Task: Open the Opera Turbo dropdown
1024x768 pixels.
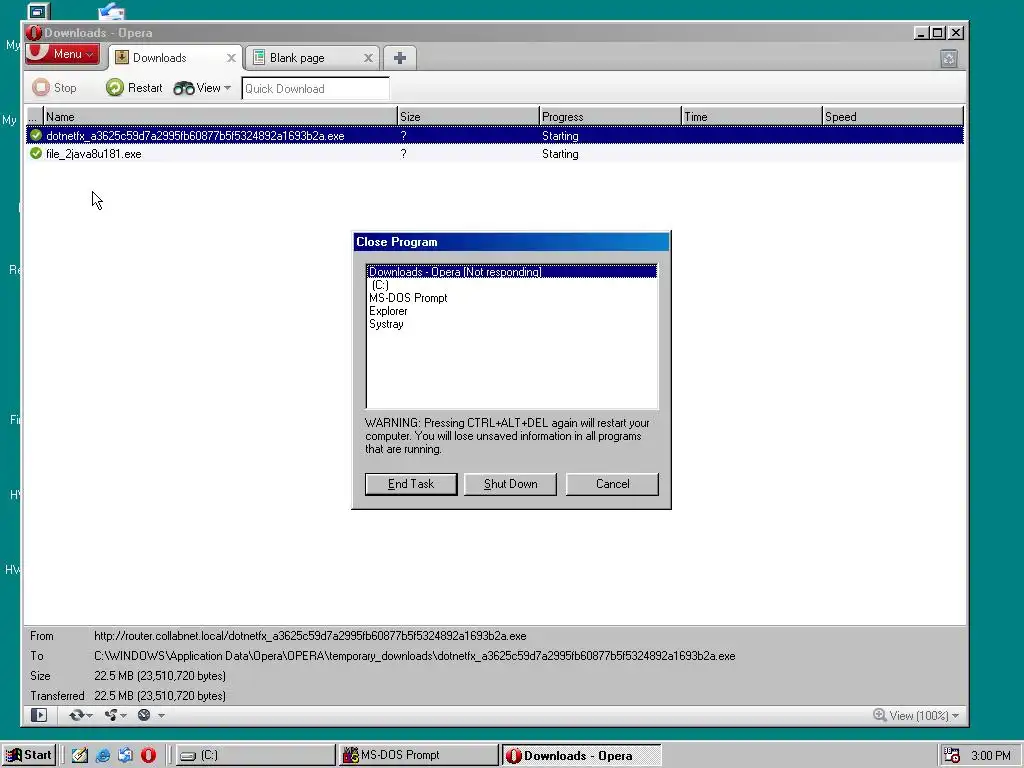Action: [x=151, y=715]
